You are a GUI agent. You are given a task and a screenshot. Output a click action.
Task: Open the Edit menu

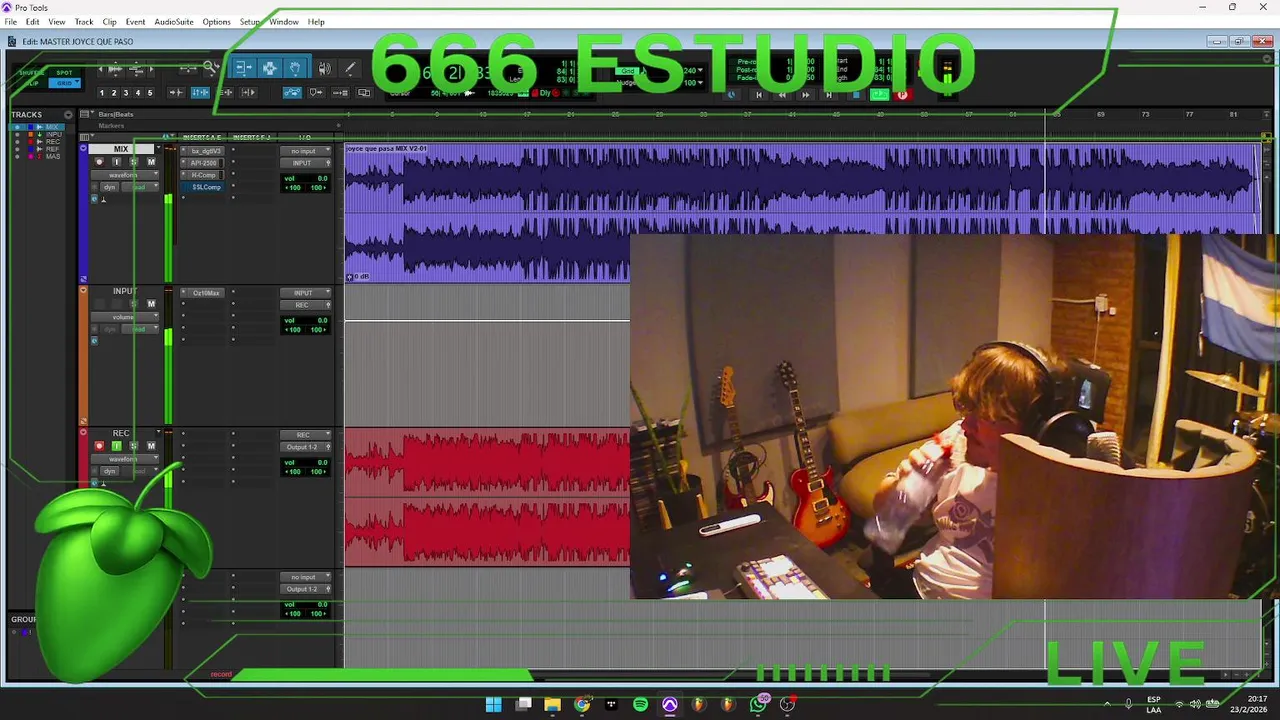coord(33,22)
